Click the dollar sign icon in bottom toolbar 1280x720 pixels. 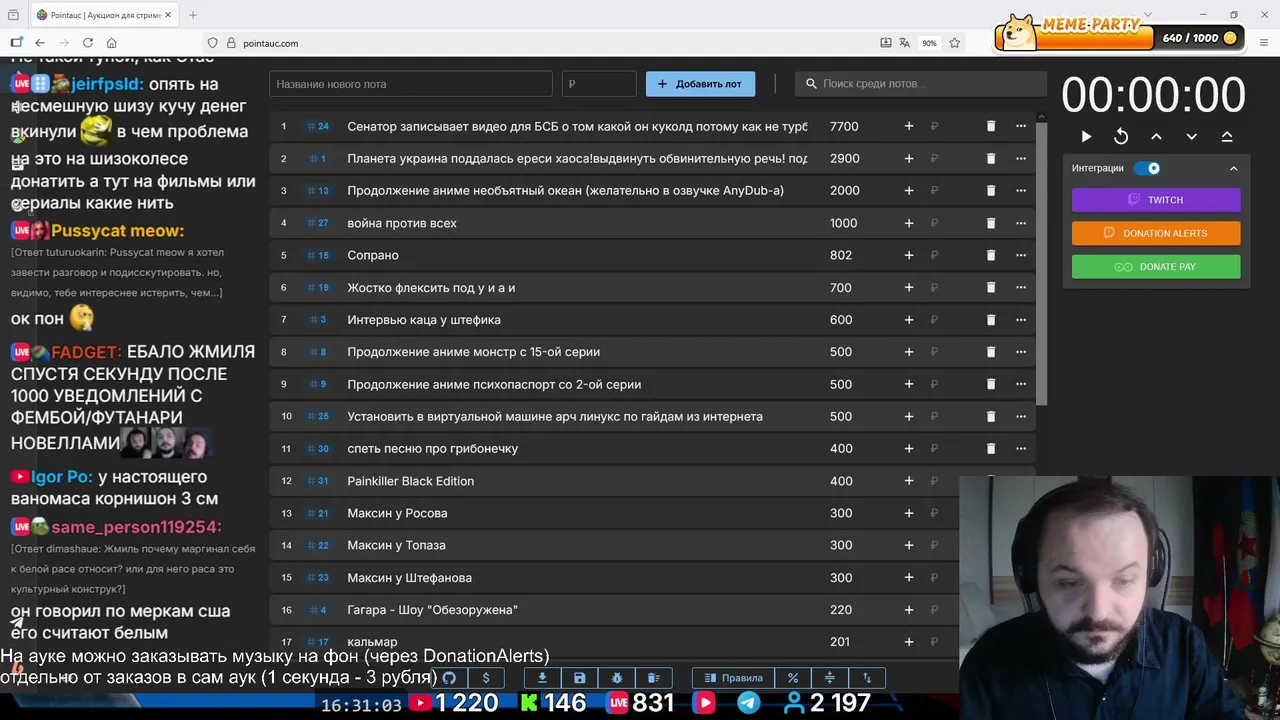coord(486,678)
